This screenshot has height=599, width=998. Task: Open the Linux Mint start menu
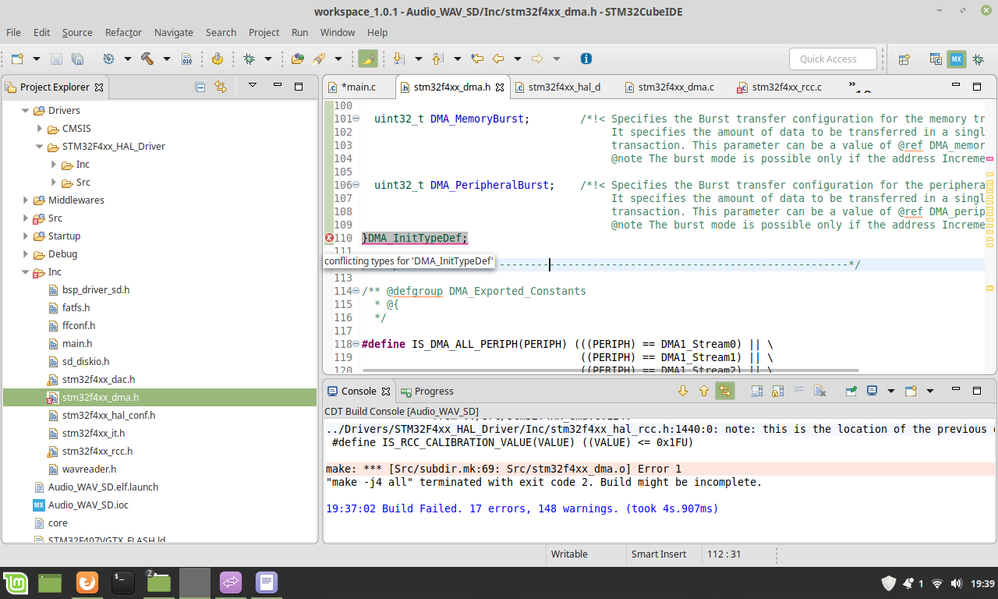tap(16, 582)
